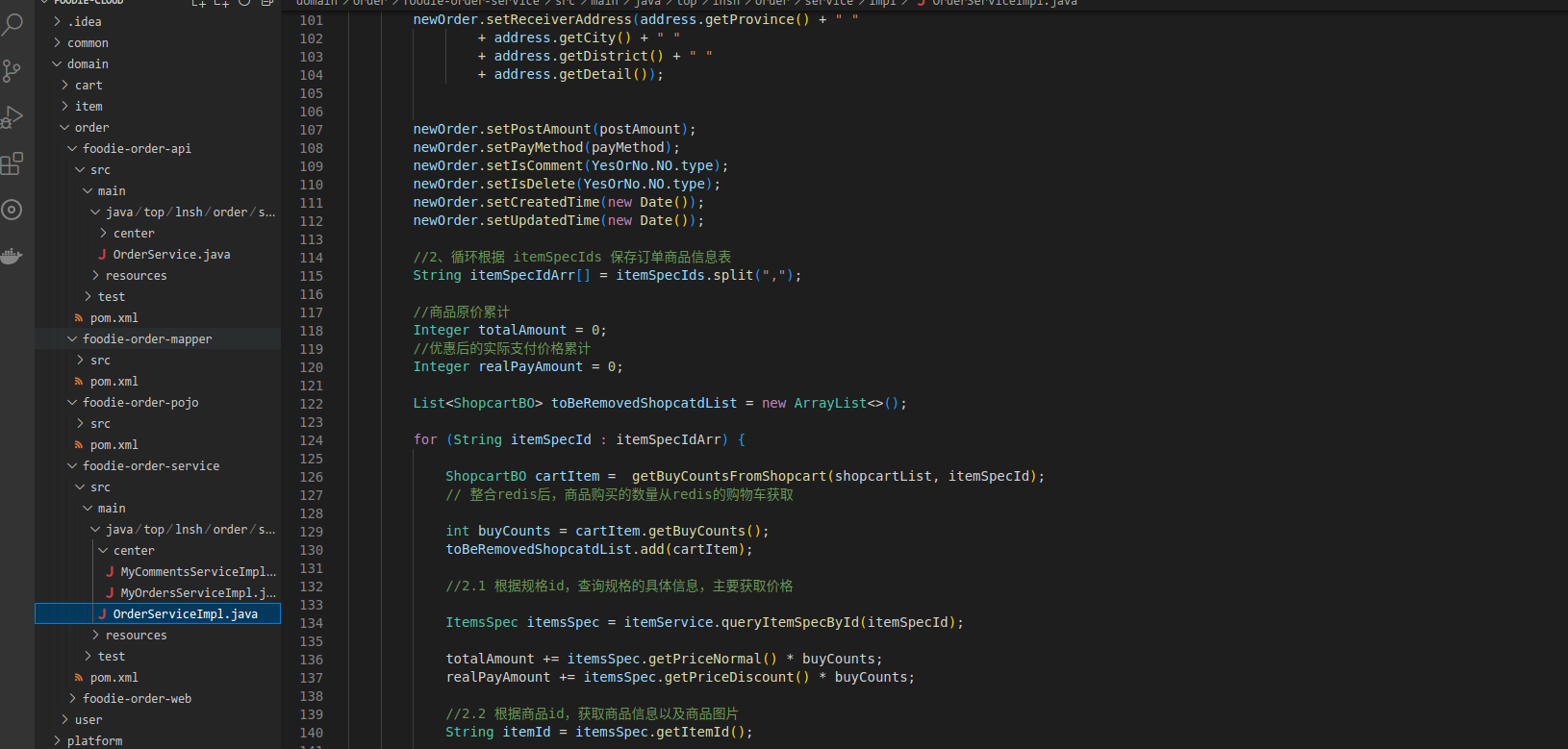Click setReceiverAddress call on line 101
The height and width of the screenshot is (749, 1568).
point(559,19)
